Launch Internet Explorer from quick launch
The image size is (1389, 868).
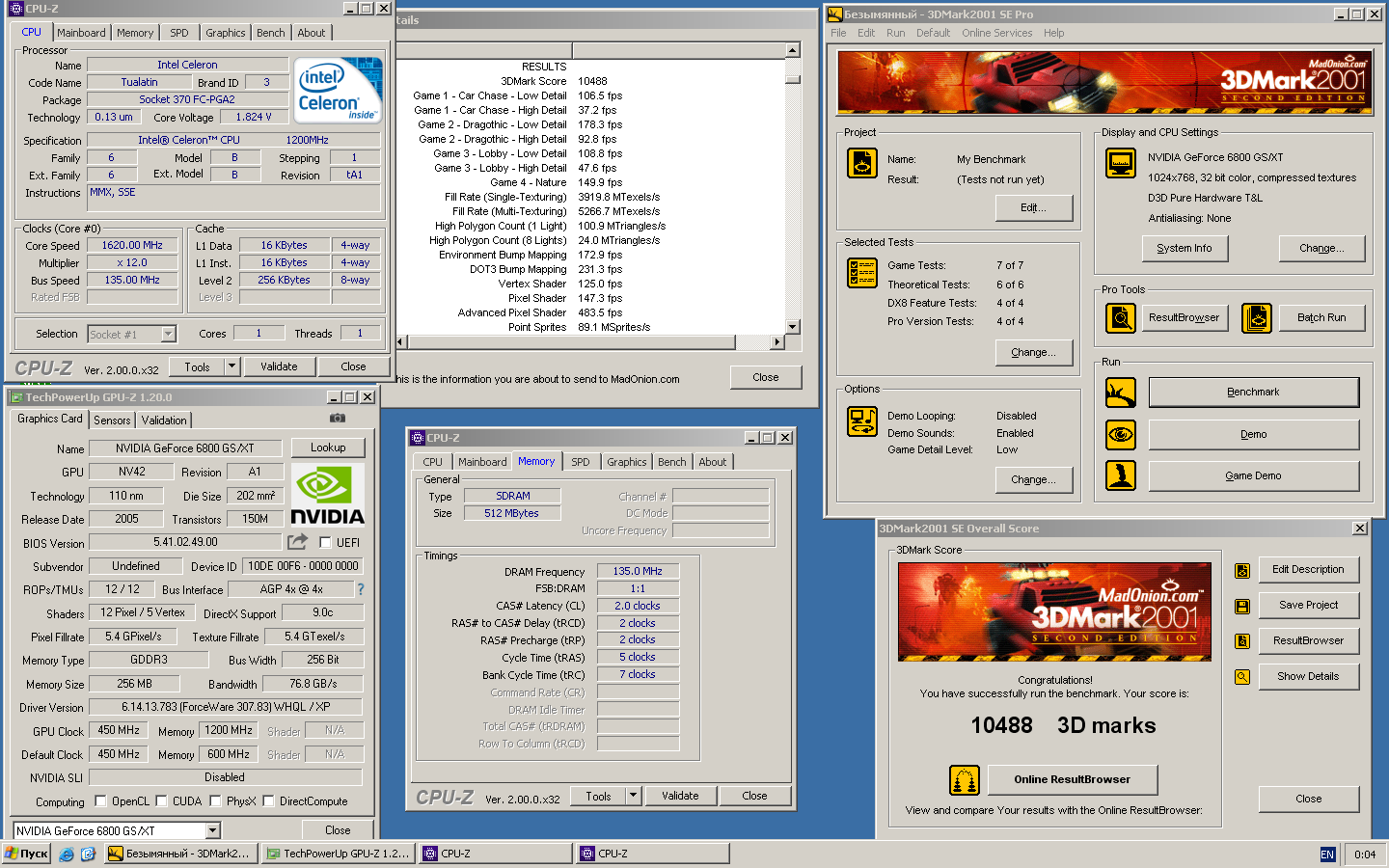point(67,854)
